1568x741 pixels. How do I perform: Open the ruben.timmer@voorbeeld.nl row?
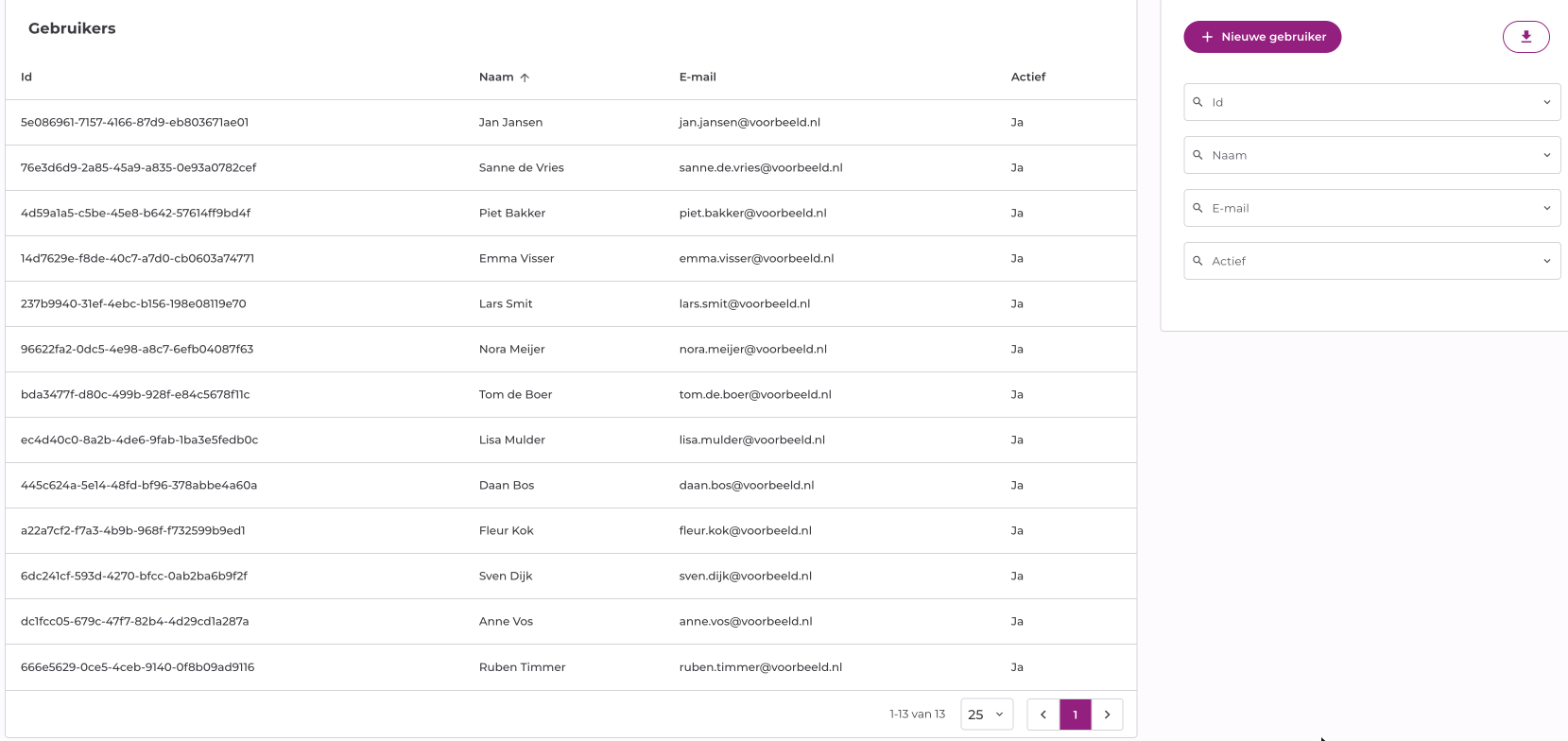(x=570, y=667)
